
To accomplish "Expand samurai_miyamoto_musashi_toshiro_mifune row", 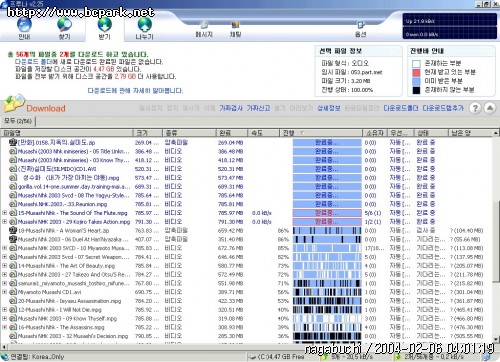I will tap(5, 283).
